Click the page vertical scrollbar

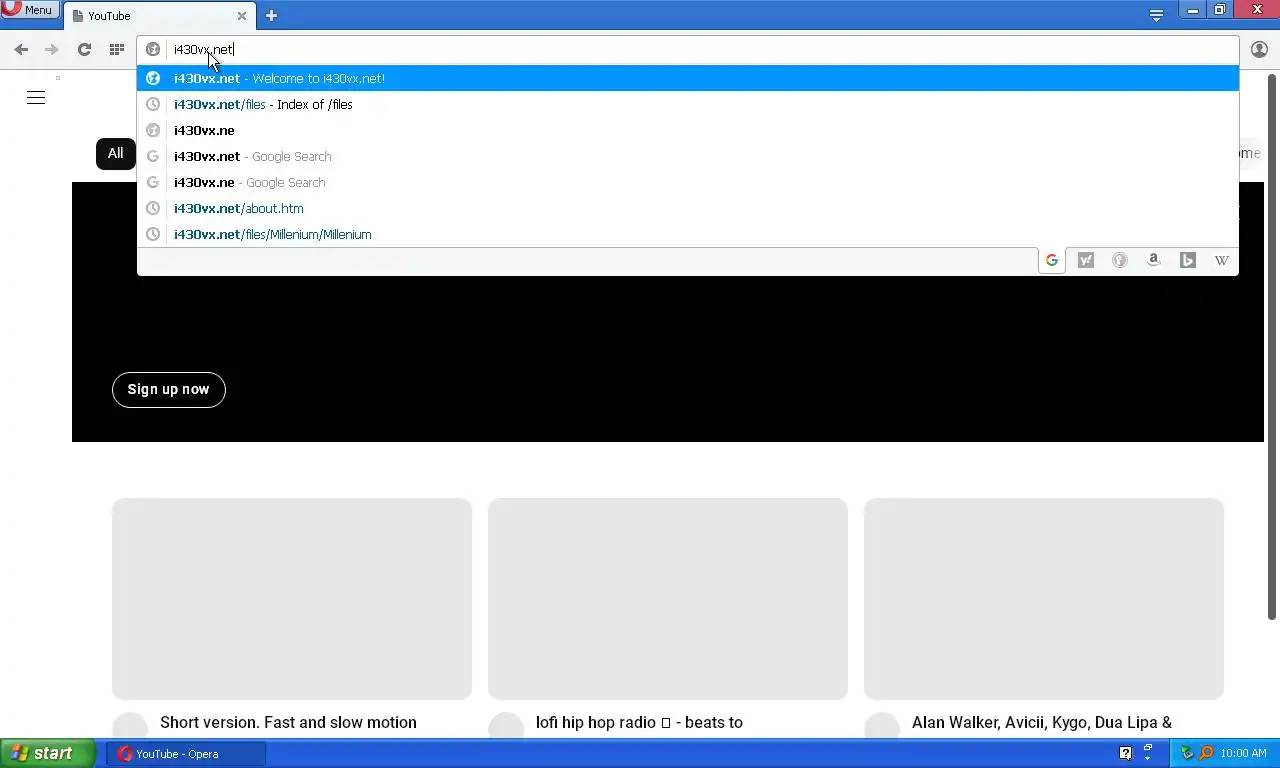(1272, 345)
